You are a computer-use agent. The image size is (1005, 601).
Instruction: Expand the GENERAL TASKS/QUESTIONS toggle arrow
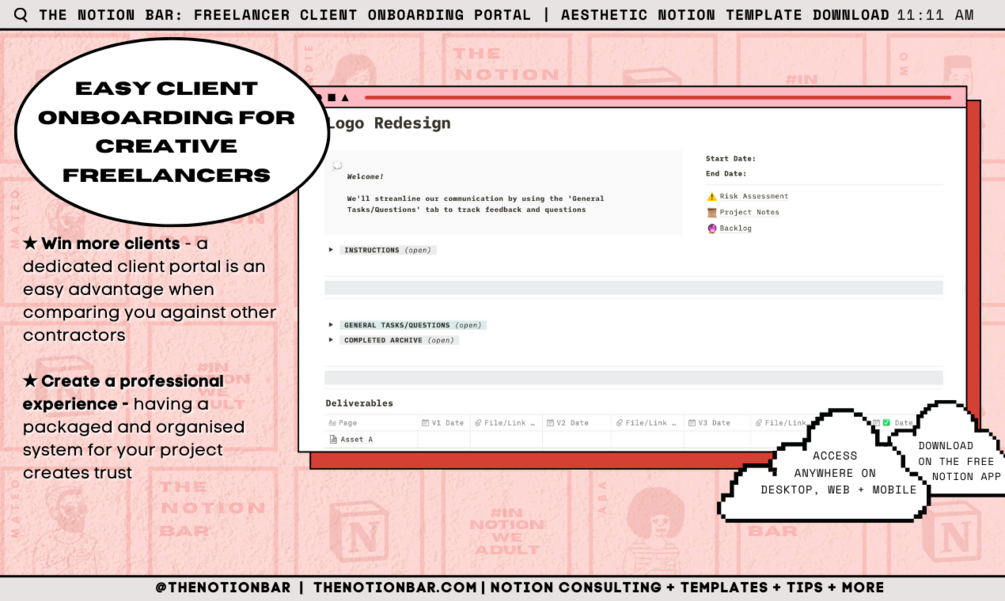(331, 325)
